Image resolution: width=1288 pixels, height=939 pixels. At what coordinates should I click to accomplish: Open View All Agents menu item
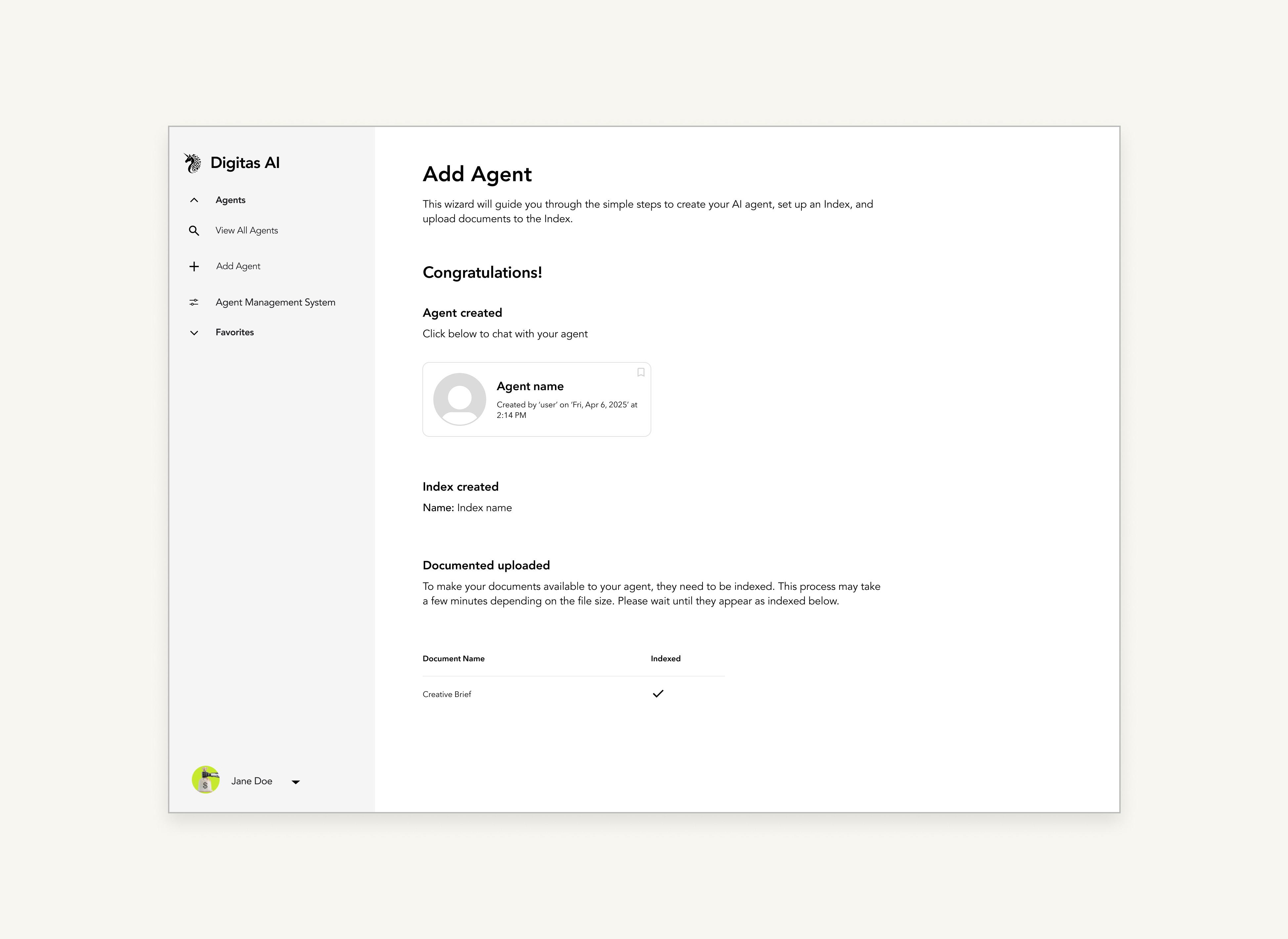[x=246, y=230]
